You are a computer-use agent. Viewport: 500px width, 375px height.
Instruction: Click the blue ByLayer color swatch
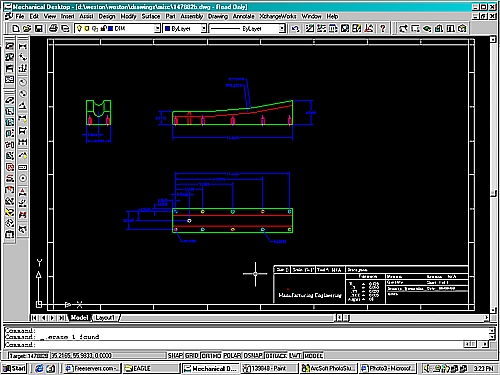tap(168, 29)
